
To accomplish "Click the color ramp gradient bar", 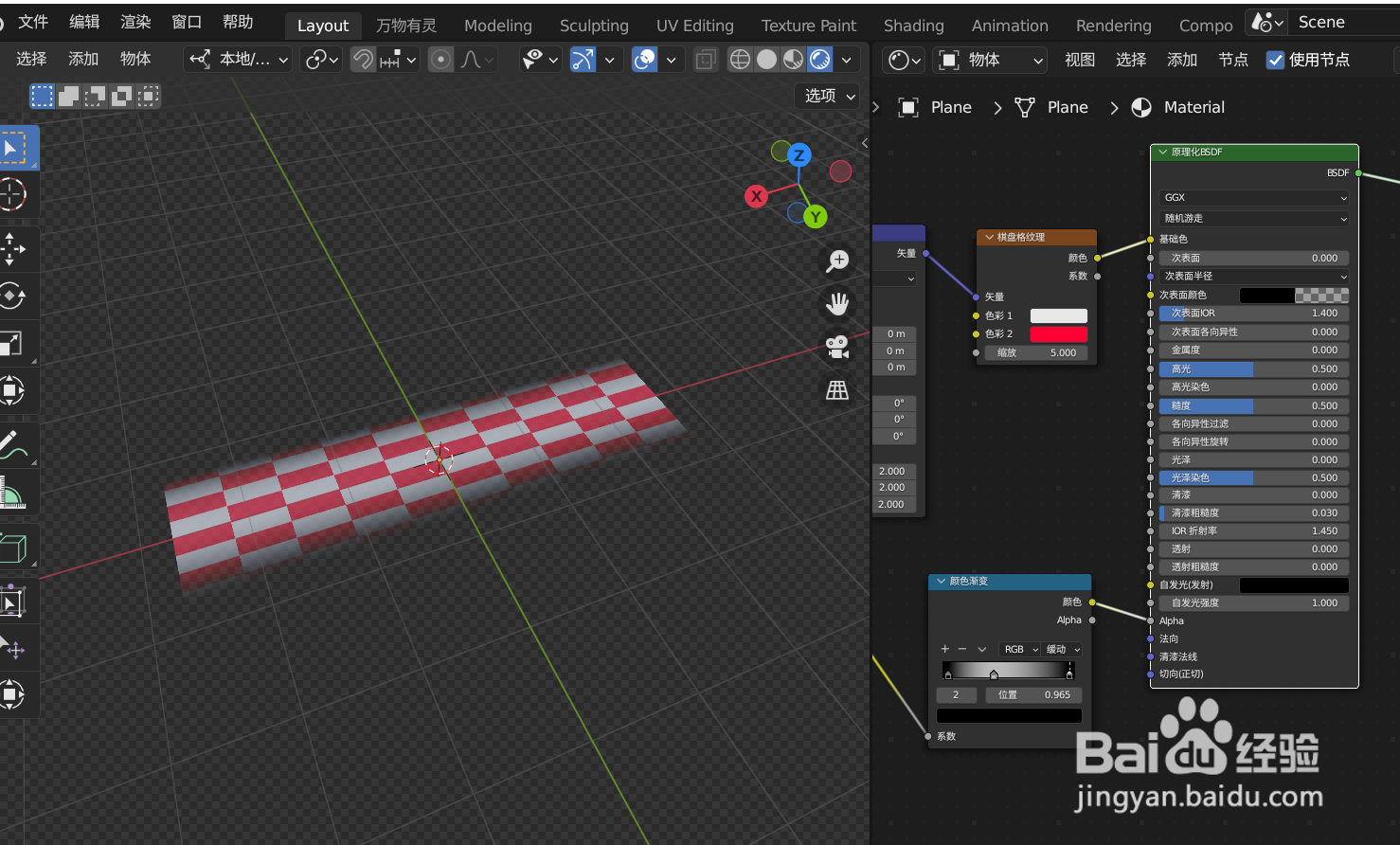I will click(x=1009, y=670).
